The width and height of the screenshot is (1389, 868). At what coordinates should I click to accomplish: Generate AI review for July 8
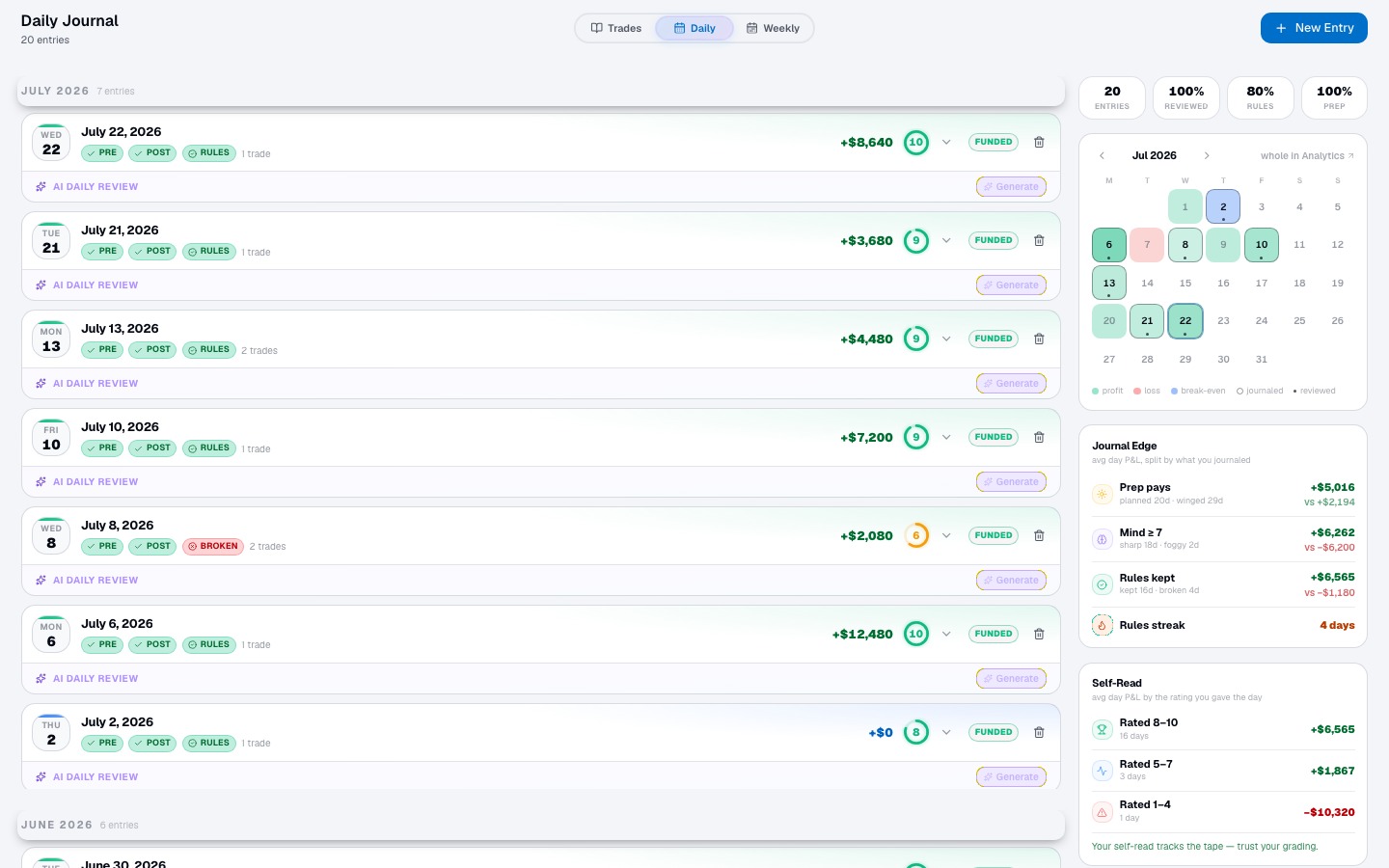click(1011, 581)
